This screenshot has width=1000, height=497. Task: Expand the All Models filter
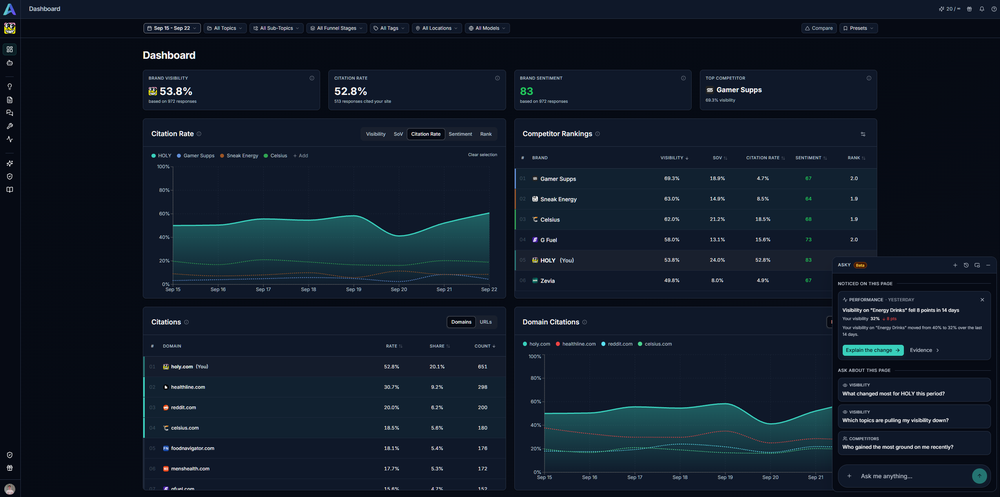point(488,28)
